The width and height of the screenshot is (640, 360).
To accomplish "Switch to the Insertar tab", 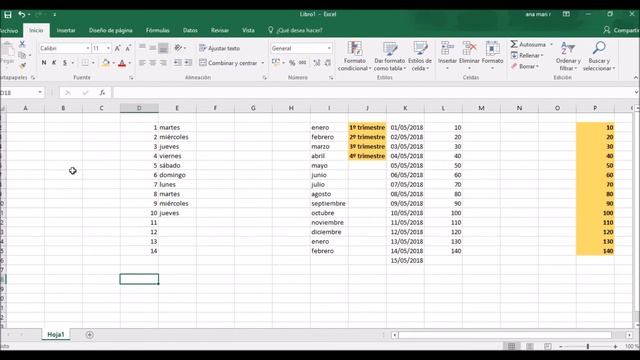I will (66, 30).
